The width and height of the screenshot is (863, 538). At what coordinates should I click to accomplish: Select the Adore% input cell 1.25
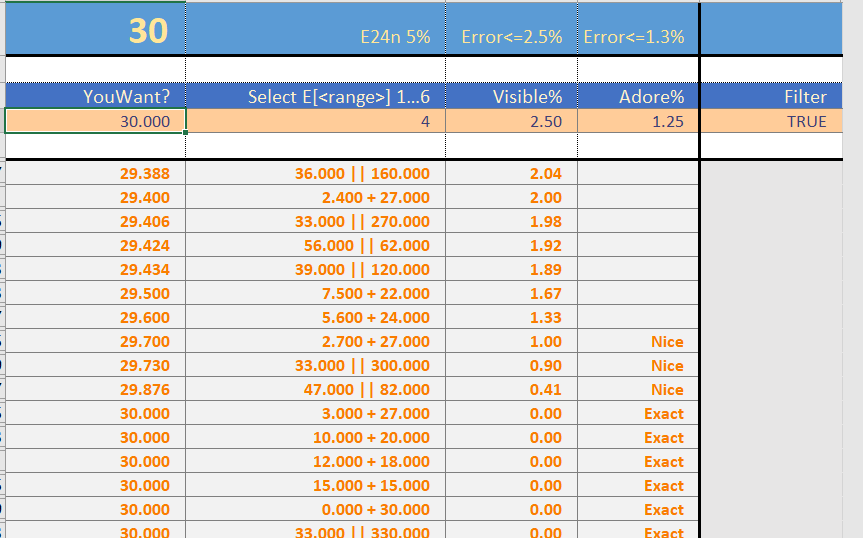[x=638, y=121]
